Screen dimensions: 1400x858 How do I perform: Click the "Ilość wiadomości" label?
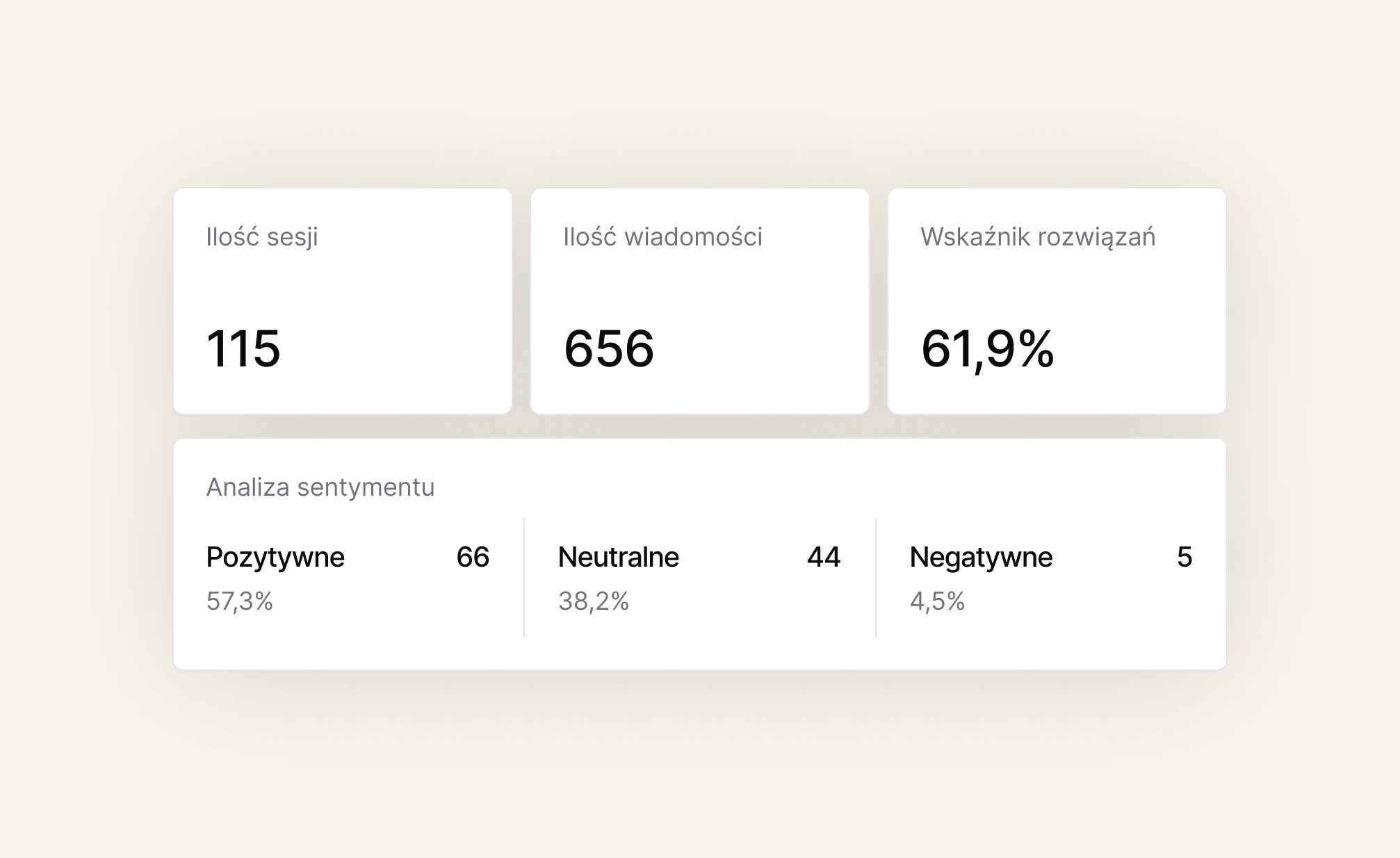662,237
